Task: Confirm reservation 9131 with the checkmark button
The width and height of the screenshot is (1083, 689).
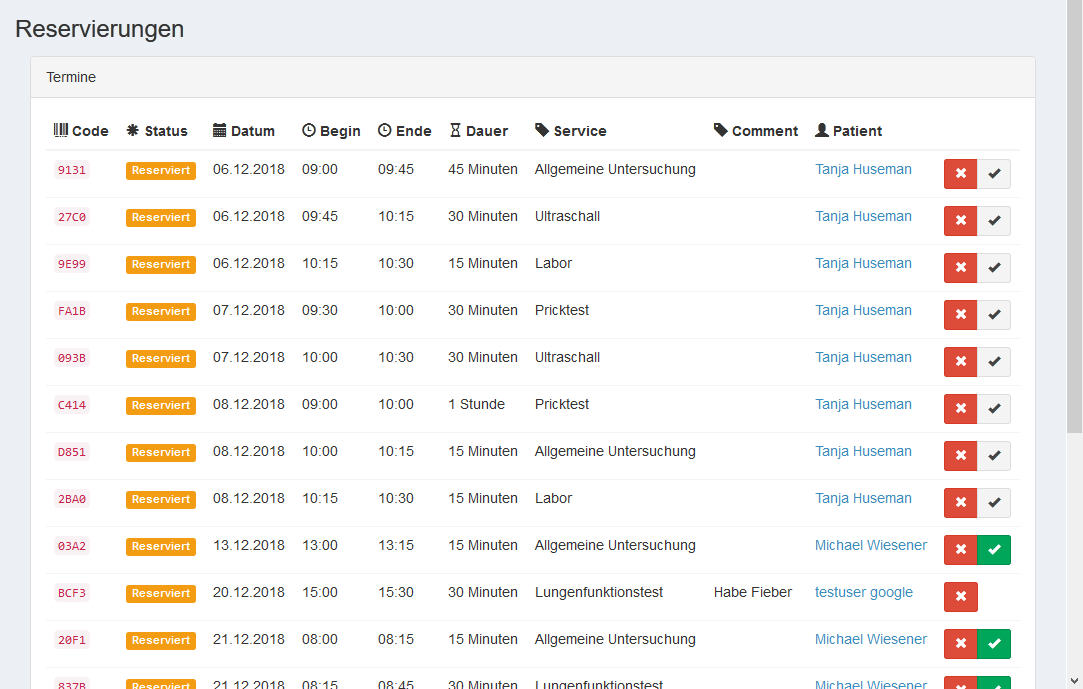Action: pos(994,173)
